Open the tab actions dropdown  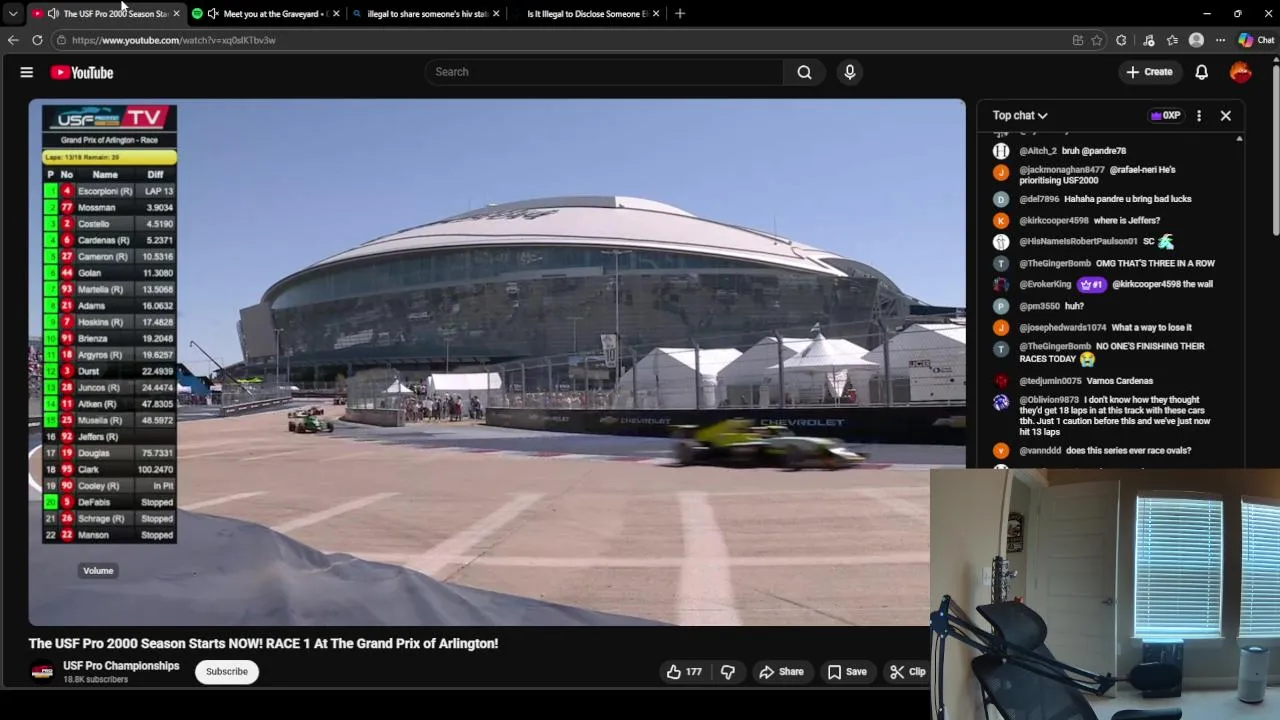click(x=13, y=13)
